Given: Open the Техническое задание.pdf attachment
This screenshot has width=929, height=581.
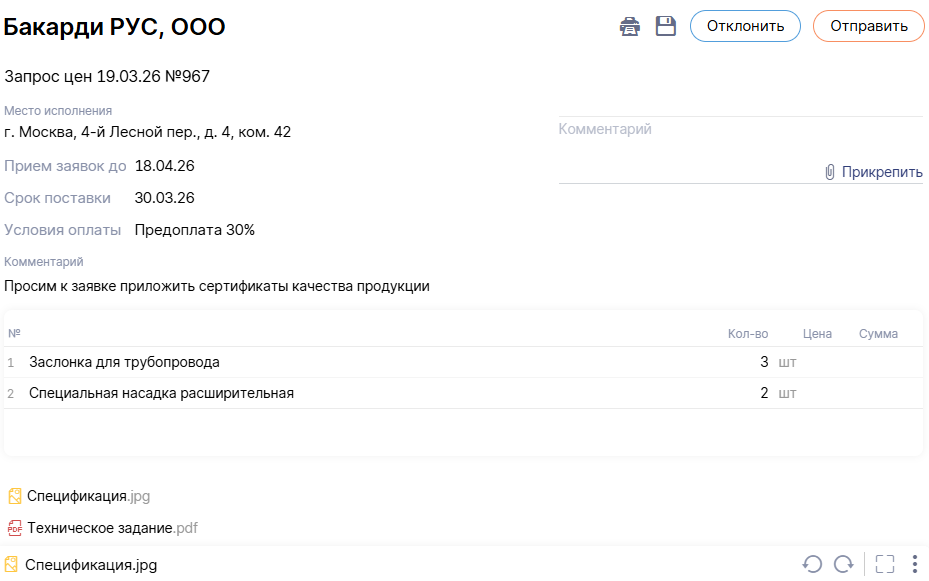Looking at the screenshot, I should click(x=112, y=528).
